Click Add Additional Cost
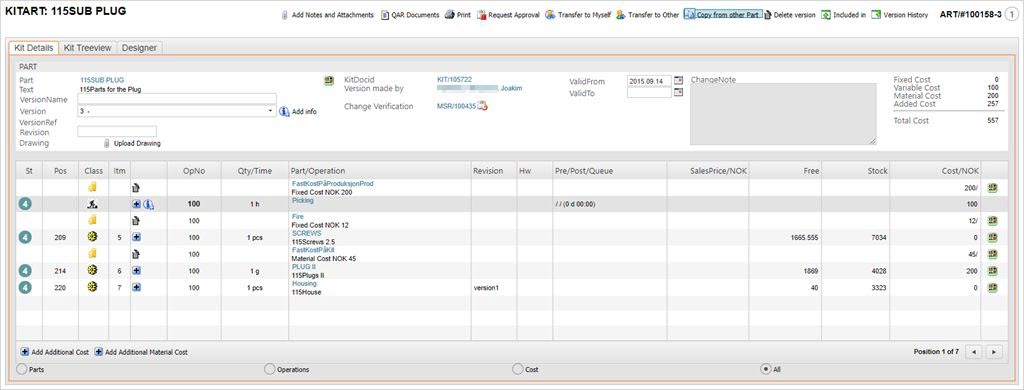This screenshot has width=1024, height=390. pos(55,352)
